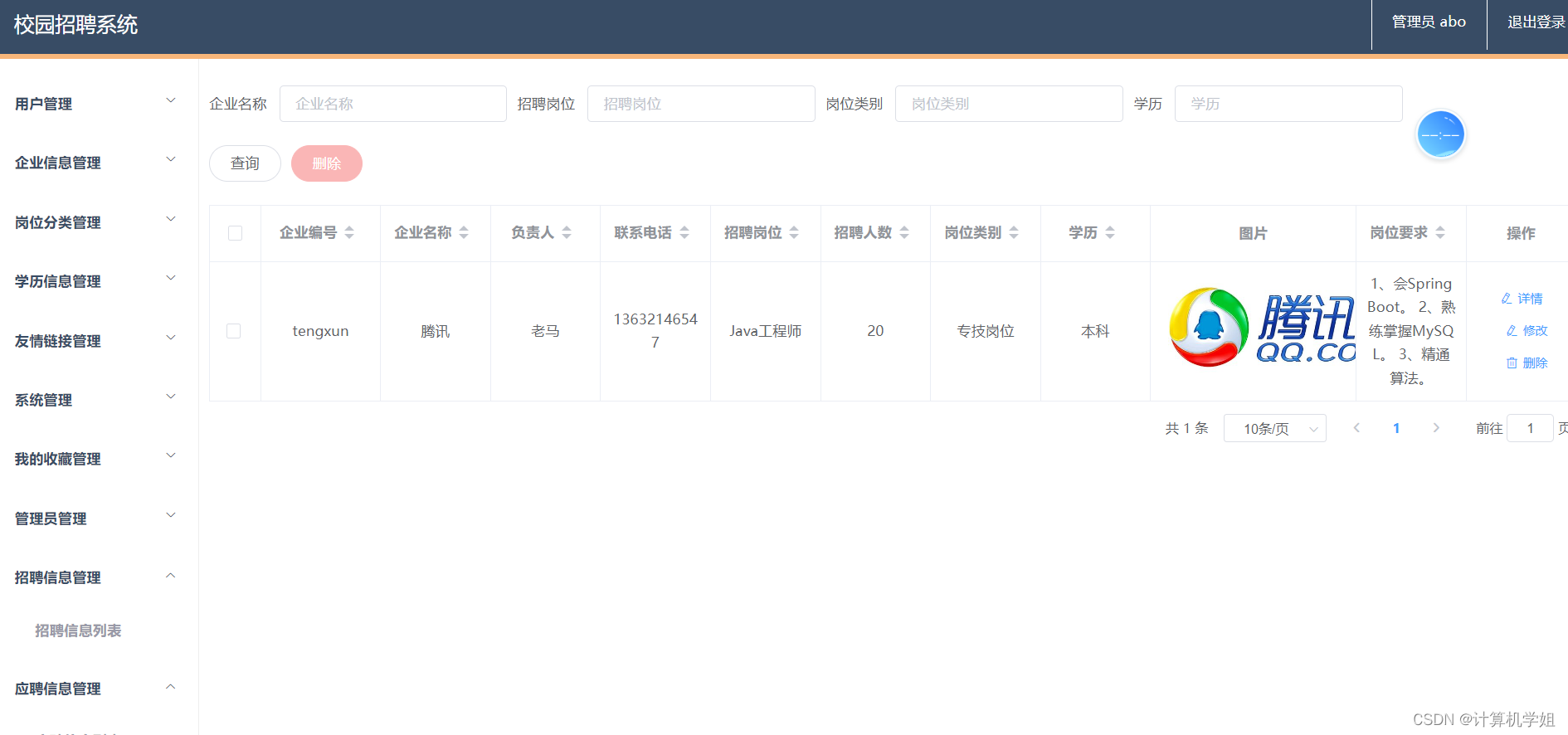Image resolution: width=1568 pixels, height=735 pixels.
Task: Click the 老马 contact person cell
Action: click(x=545, y=331)
